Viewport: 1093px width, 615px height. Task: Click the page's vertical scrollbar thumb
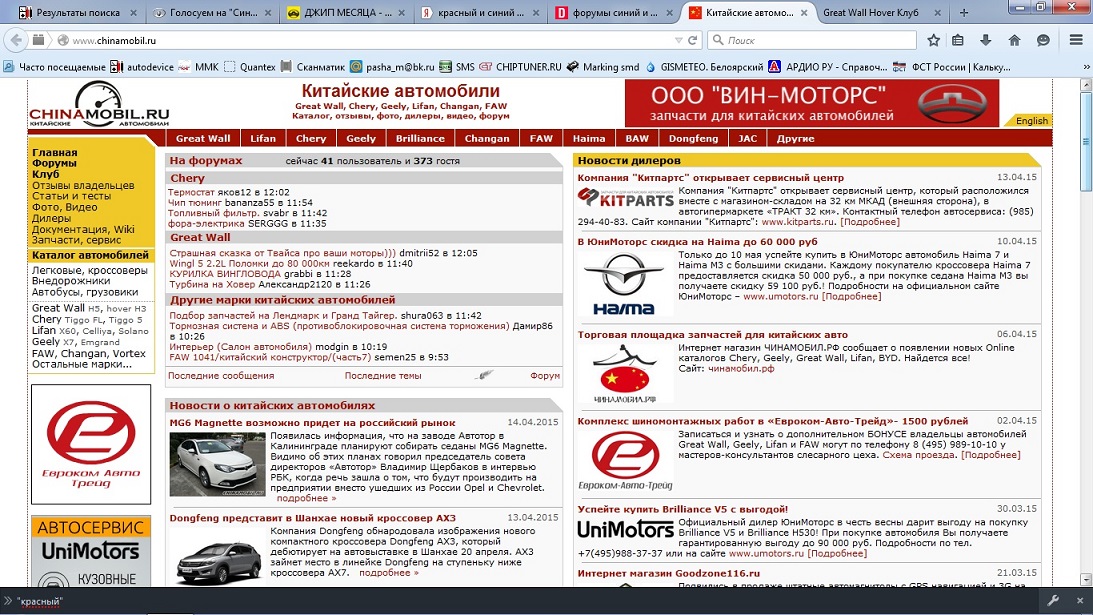(x=1085, y=142)
